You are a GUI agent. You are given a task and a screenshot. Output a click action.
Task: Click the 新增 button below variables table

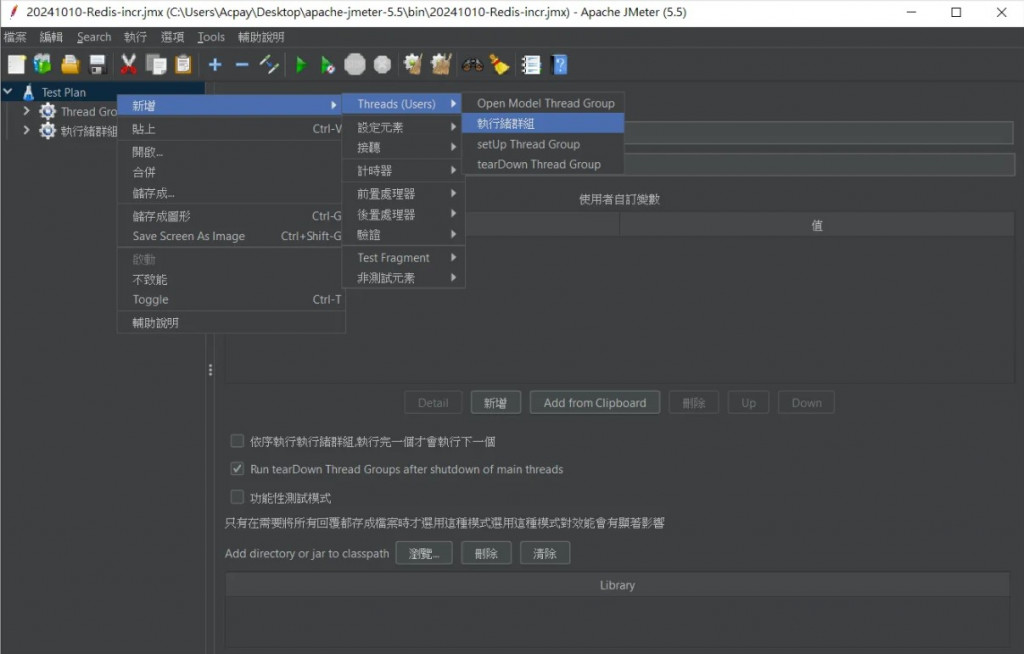point(496,402)
